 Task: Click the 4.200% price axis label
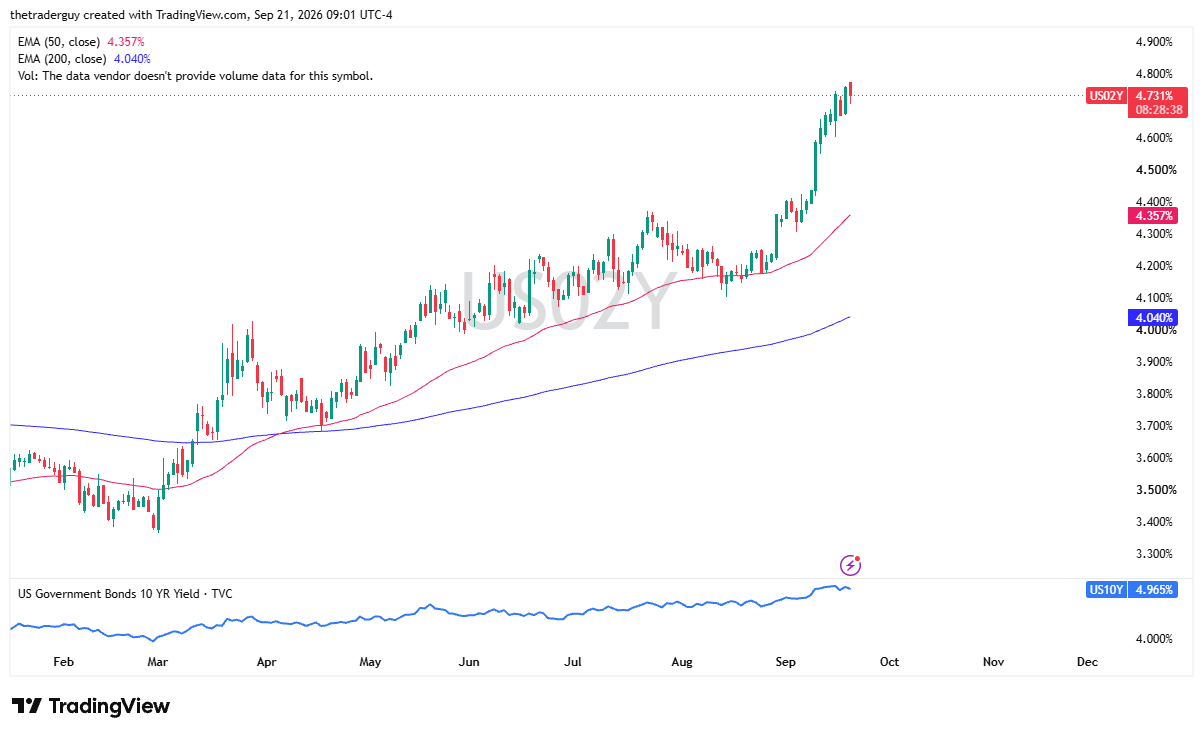click(1153, 266)
